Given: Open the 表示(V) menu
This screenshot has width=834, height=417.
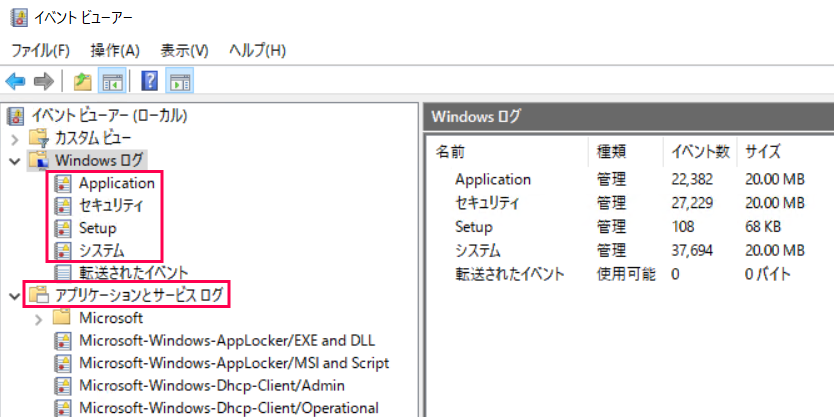Looking at the screenshot, I should tap(184, 51).
